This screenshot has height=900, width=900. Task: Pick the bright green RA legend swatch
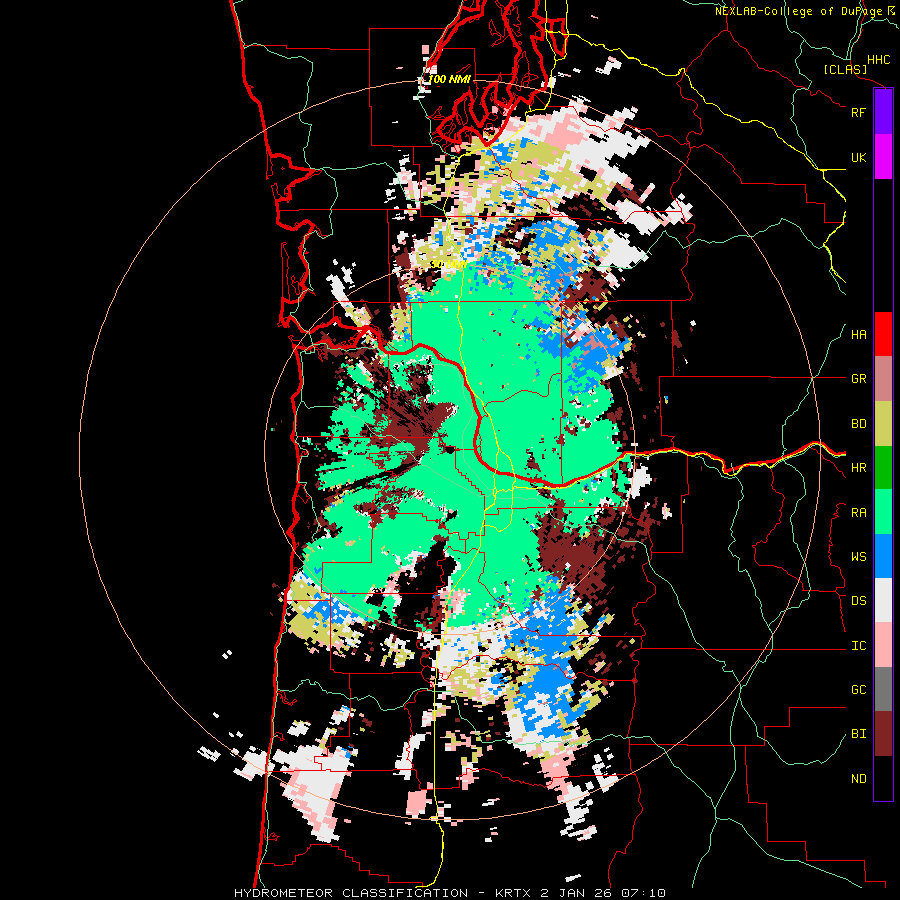[883, 512]
